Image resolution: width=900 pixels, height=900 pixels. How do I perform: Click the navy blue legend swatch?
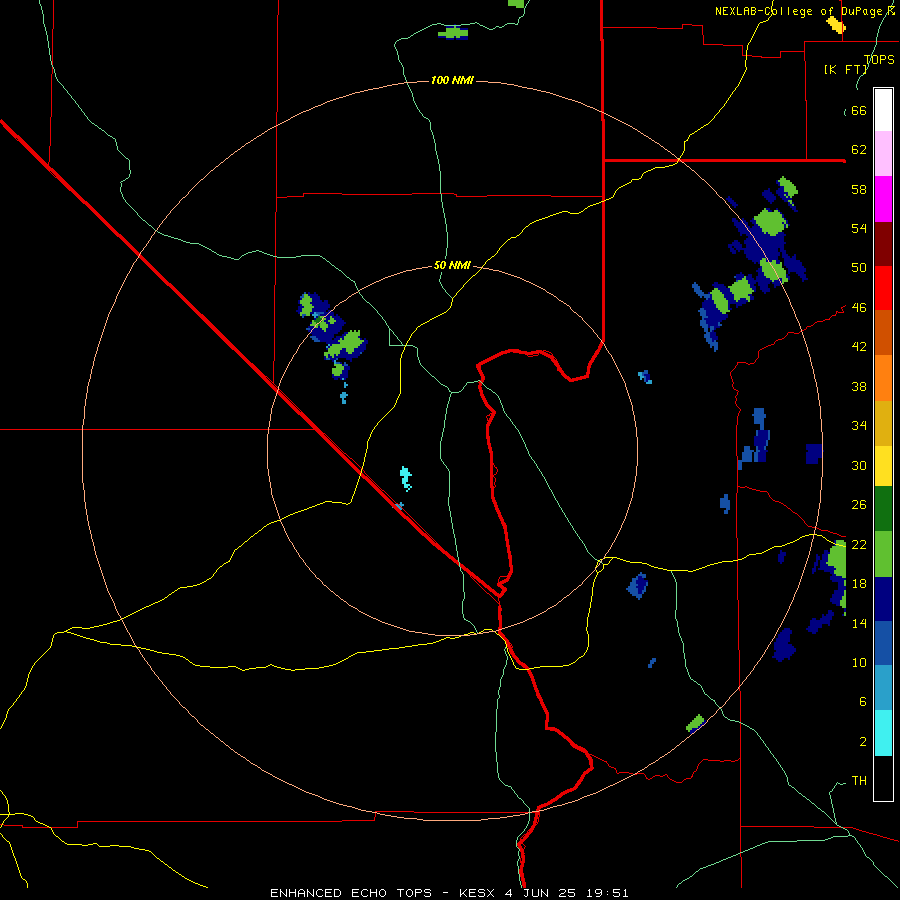(883, 599)
